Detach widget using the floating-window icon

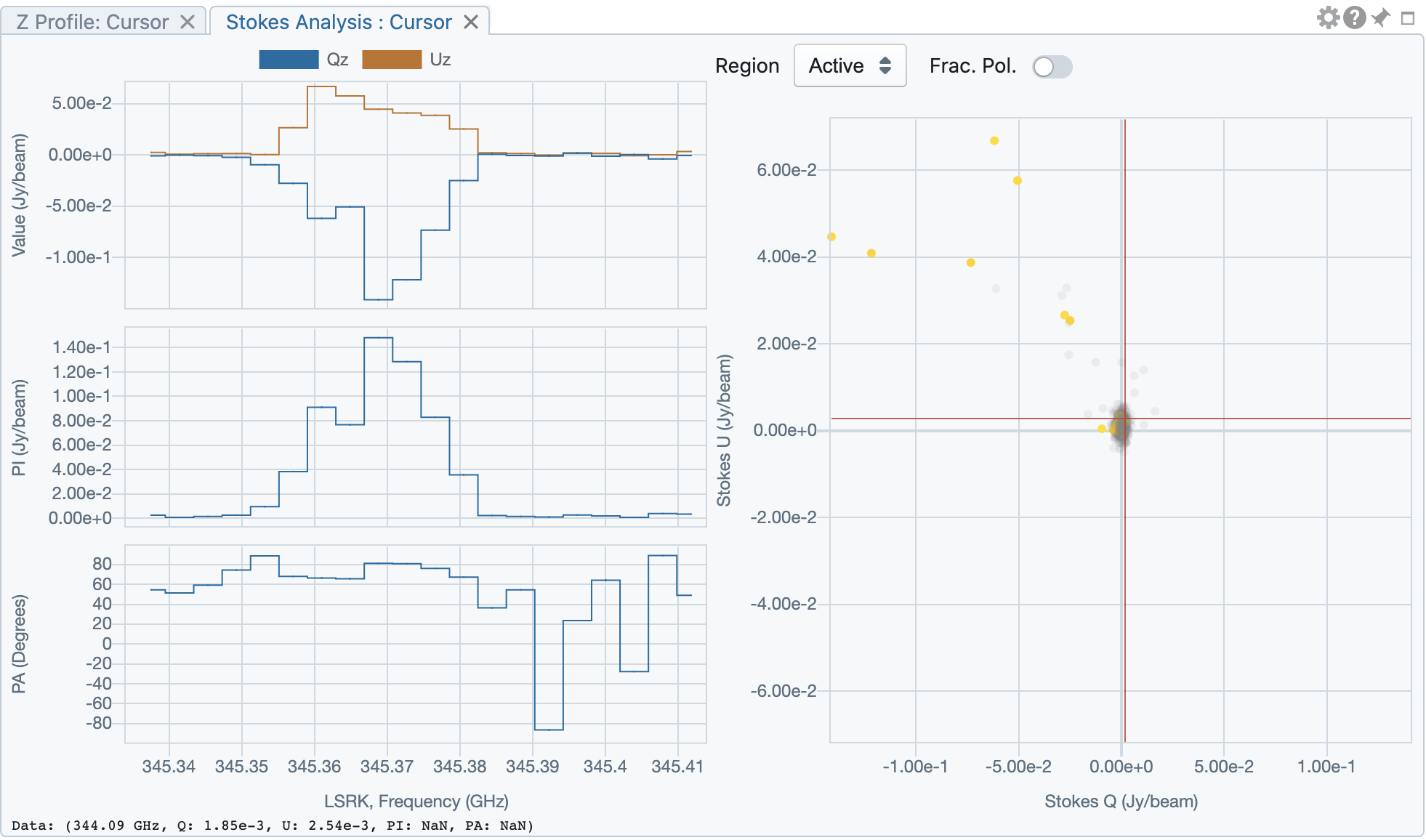tap(1406, 17)
